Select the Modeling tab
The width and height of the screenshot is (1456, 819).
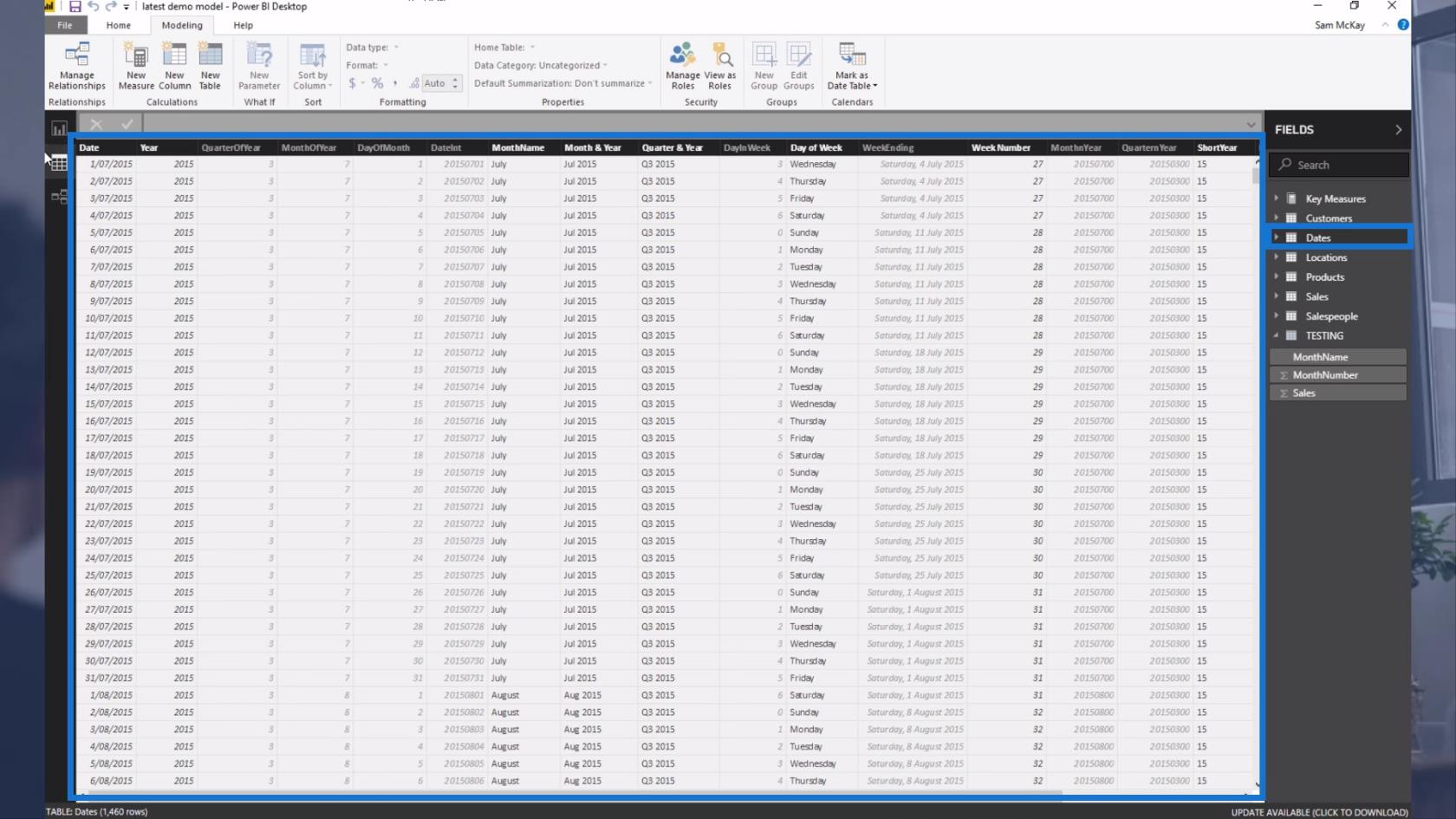tap(182, 25)
